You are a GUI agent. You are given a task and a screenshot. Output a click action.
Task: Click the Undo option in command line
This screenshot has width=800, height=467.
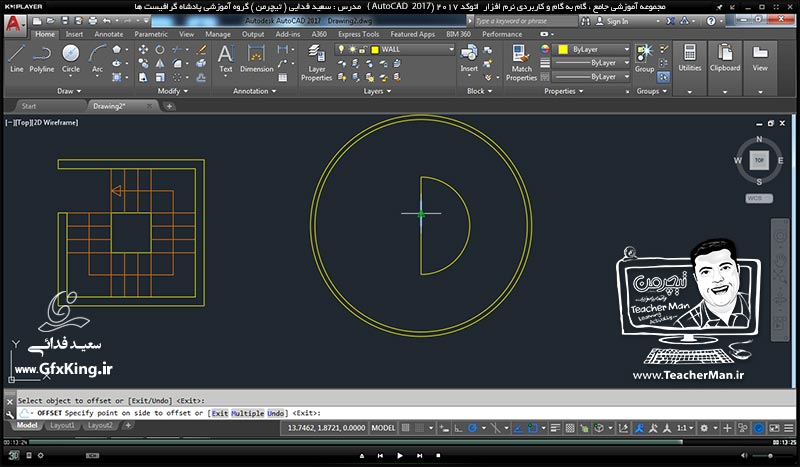pyautogui.click(x=276, y=413)
